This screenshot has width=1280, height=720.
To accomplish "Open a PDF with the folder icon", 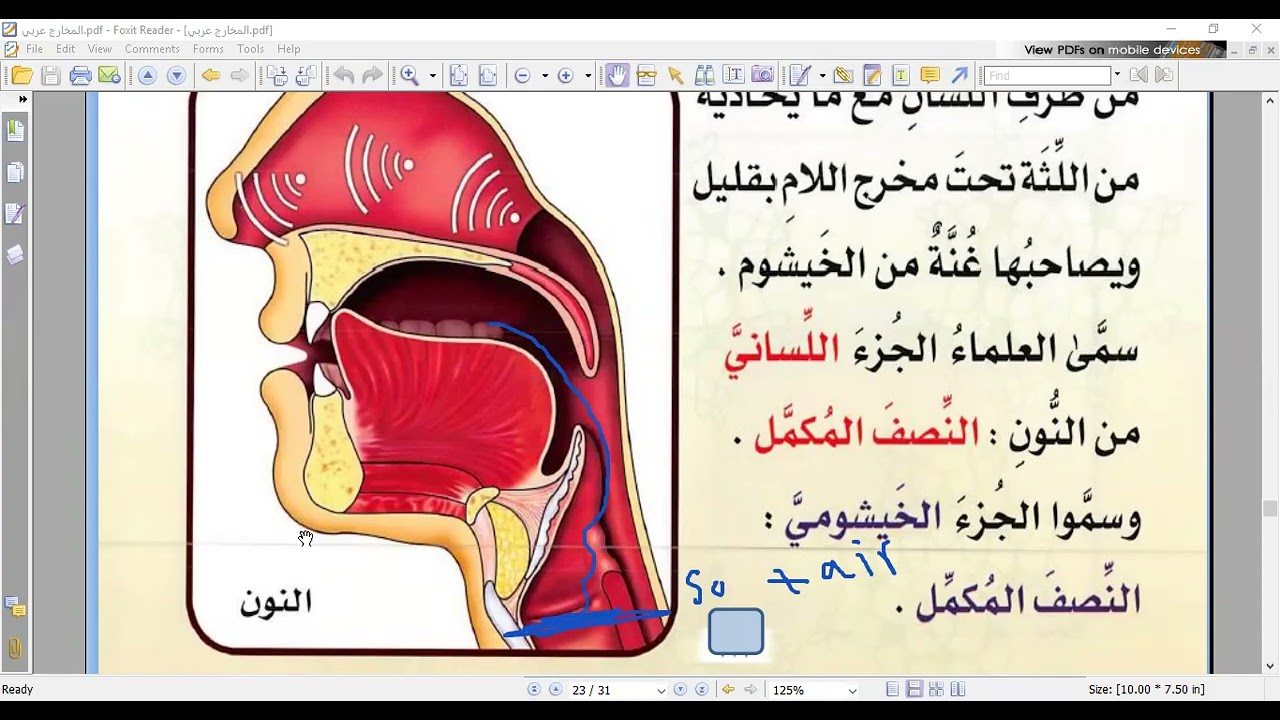I will (21, 75).
